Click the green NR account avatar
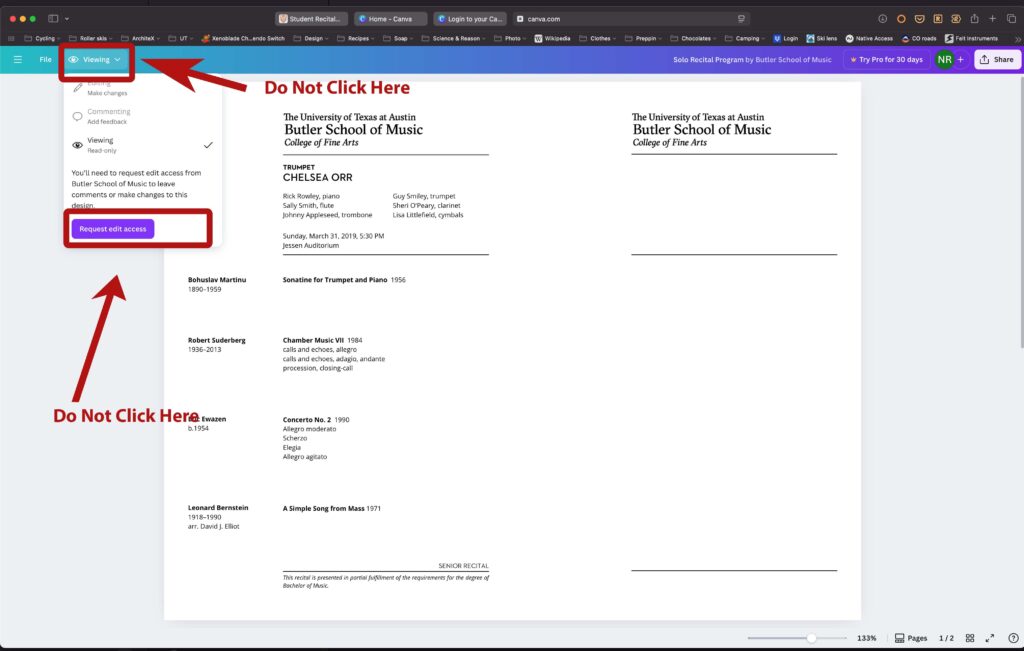This screenshot has width=1024, height=651. click(x=944, y=59)
